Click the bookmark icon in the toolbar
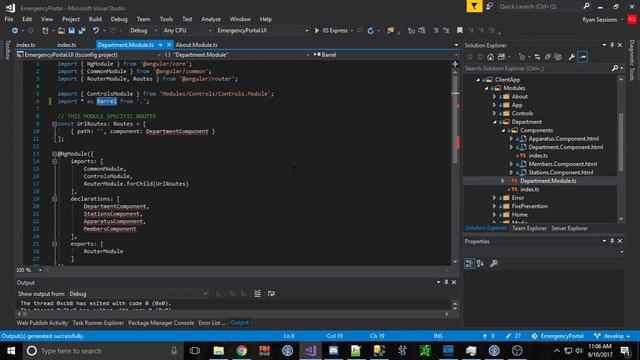The width and height of the screenshot is (640, 360). pyautogui.click(x=460, y=30)
